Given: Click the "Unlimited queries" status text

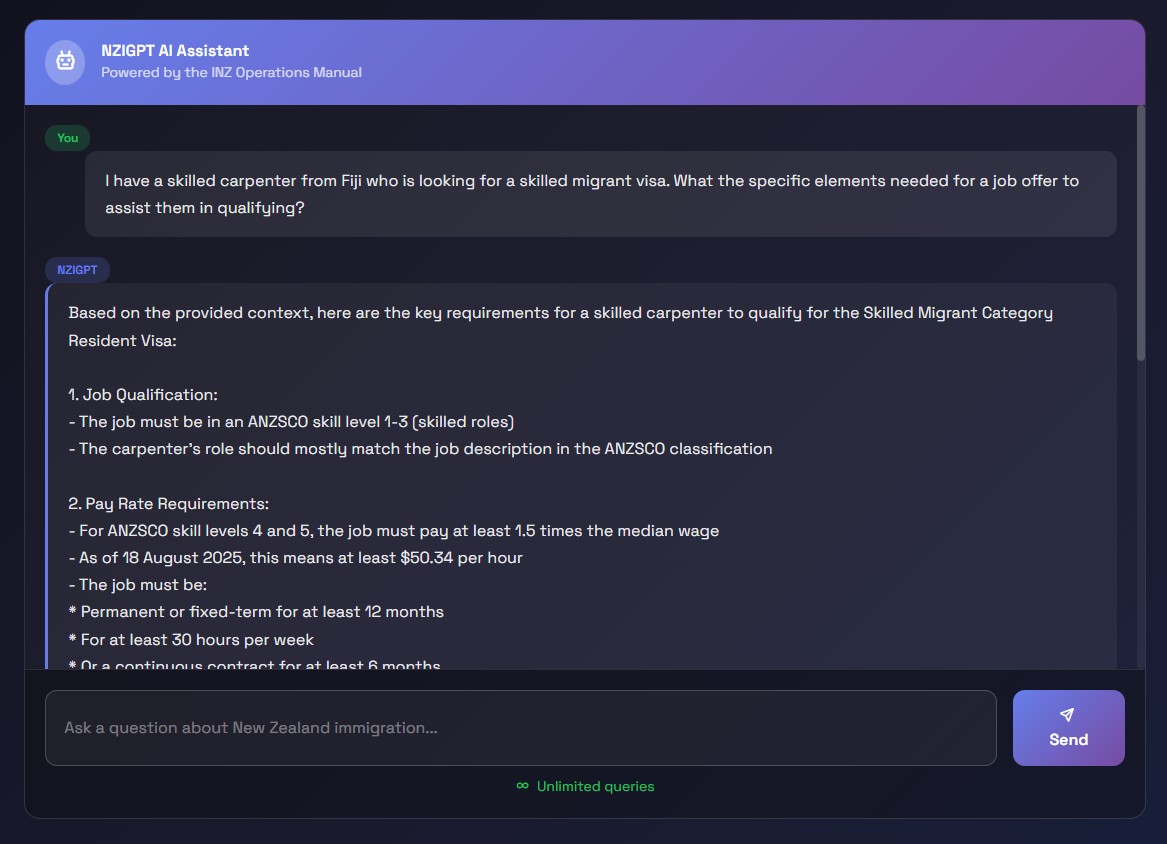Looking at the screenshot, I should [x=595, y=786].
